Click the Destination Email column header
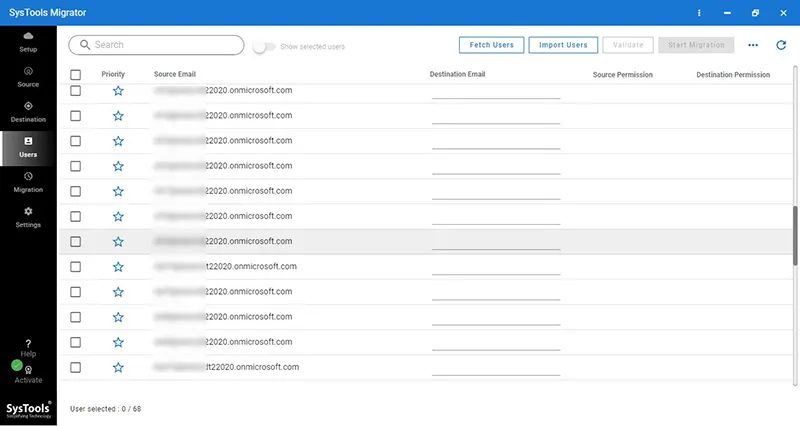This screenshot has height=426, width=800. pos(457,74)
